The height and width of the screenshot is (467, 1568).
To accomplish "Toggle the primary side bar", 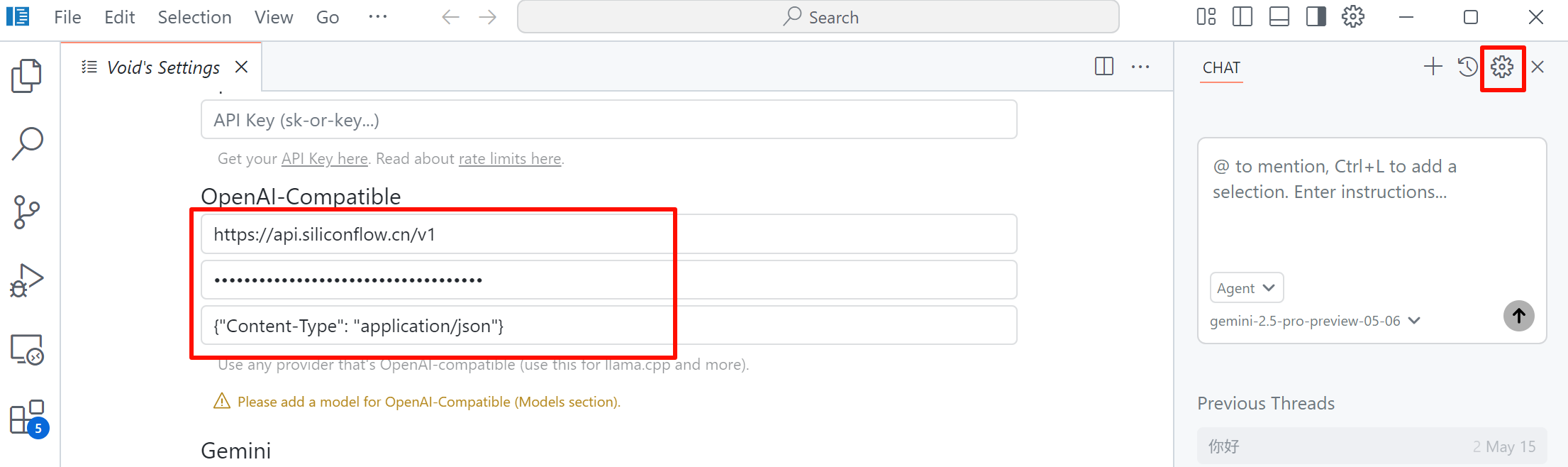I will pyautogui.click(x=1242, y=17).
